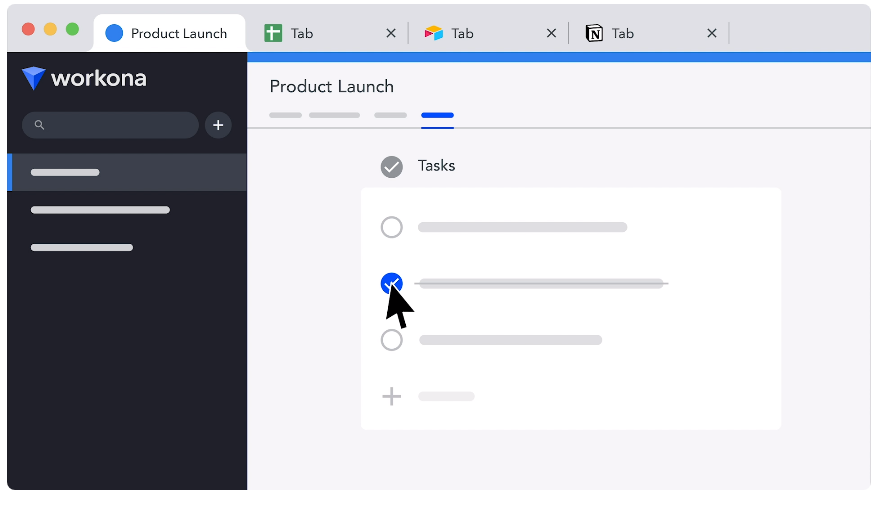Click the Airtable favicon
Screen dimensions: 882x515
click(434, 33)
